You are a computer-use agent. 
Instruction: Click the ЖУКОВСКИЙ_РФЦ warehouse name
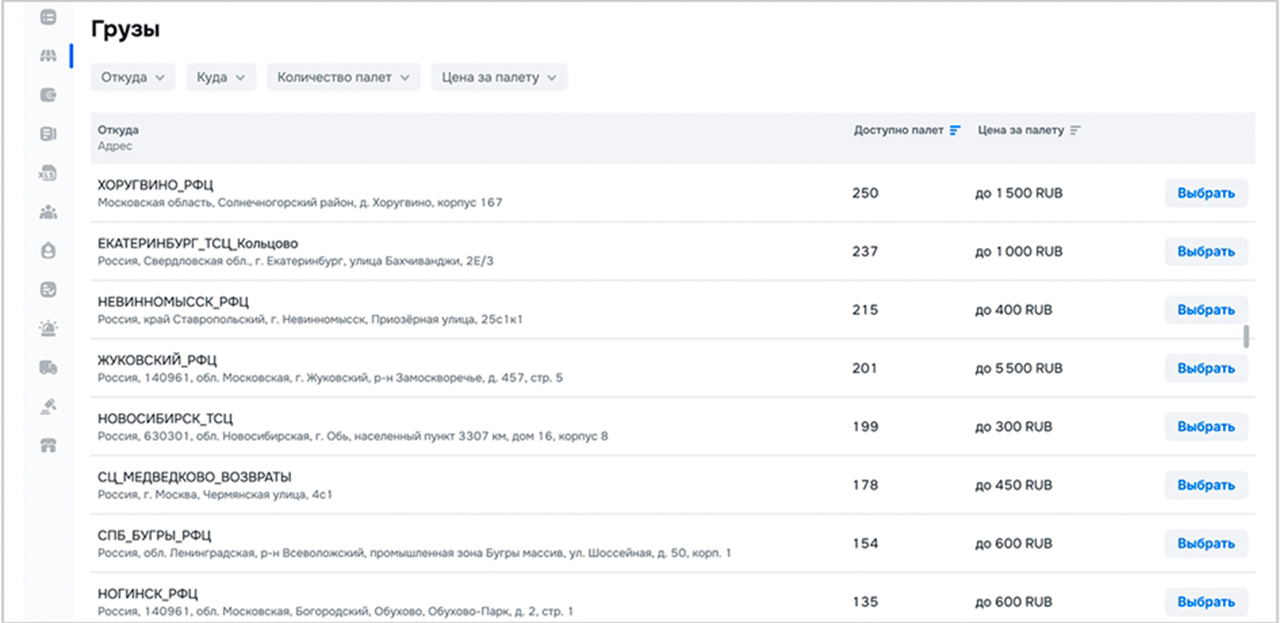tap(157, 360)
